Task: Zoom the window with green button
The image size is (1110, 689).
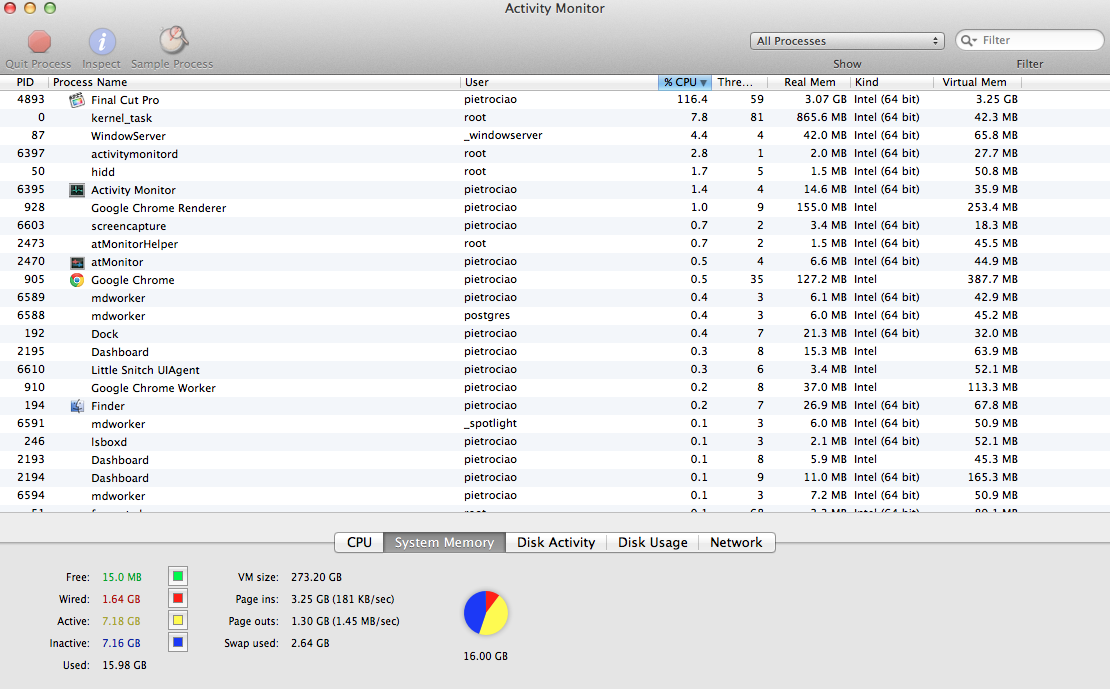Action: [50, 8]
